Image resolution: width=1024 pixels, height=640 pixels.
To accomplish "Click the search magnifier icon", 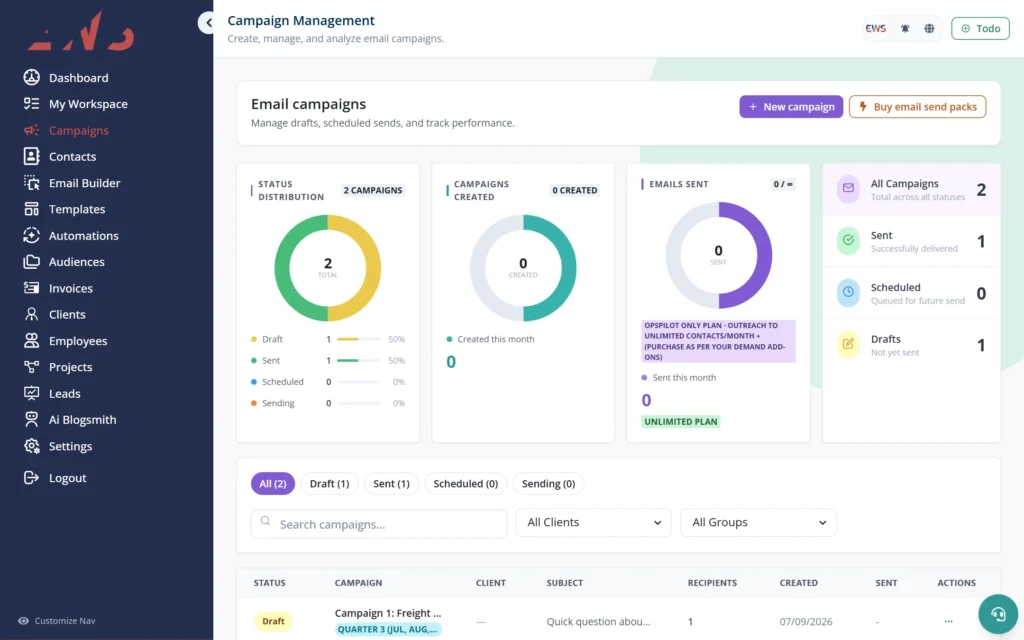I will click(x=265, y=521).
